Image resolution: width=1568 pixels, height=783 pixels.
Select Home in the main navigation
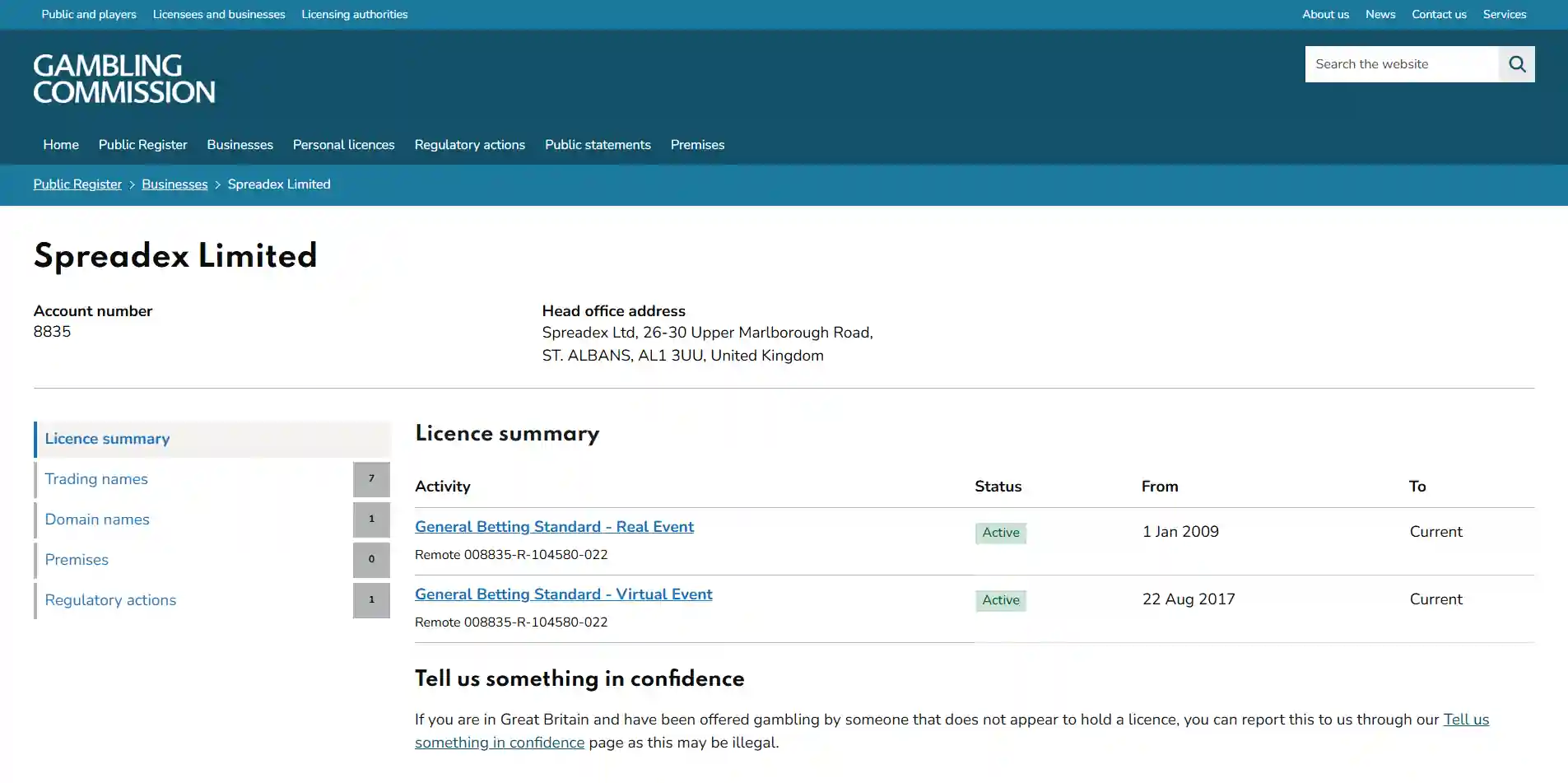[x=61, y=145]
